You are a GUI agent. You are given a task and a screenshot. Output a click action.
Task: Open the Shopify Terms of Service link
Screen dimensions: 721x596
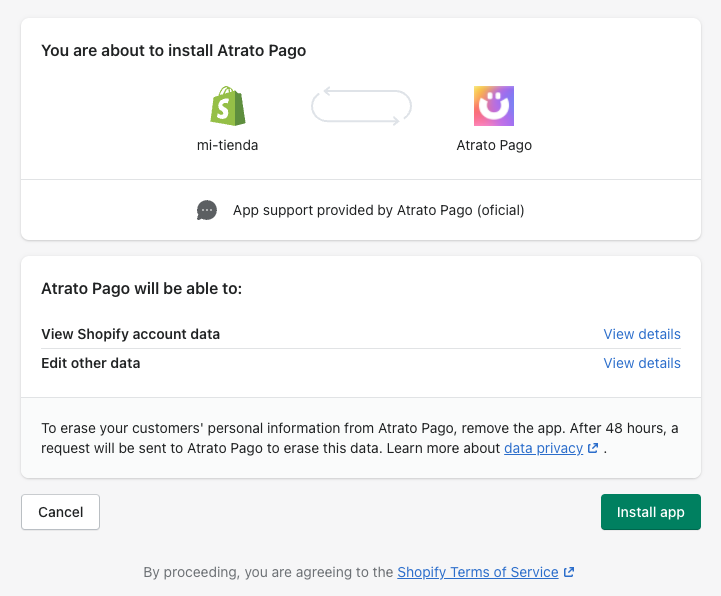(x=478, y=572)
